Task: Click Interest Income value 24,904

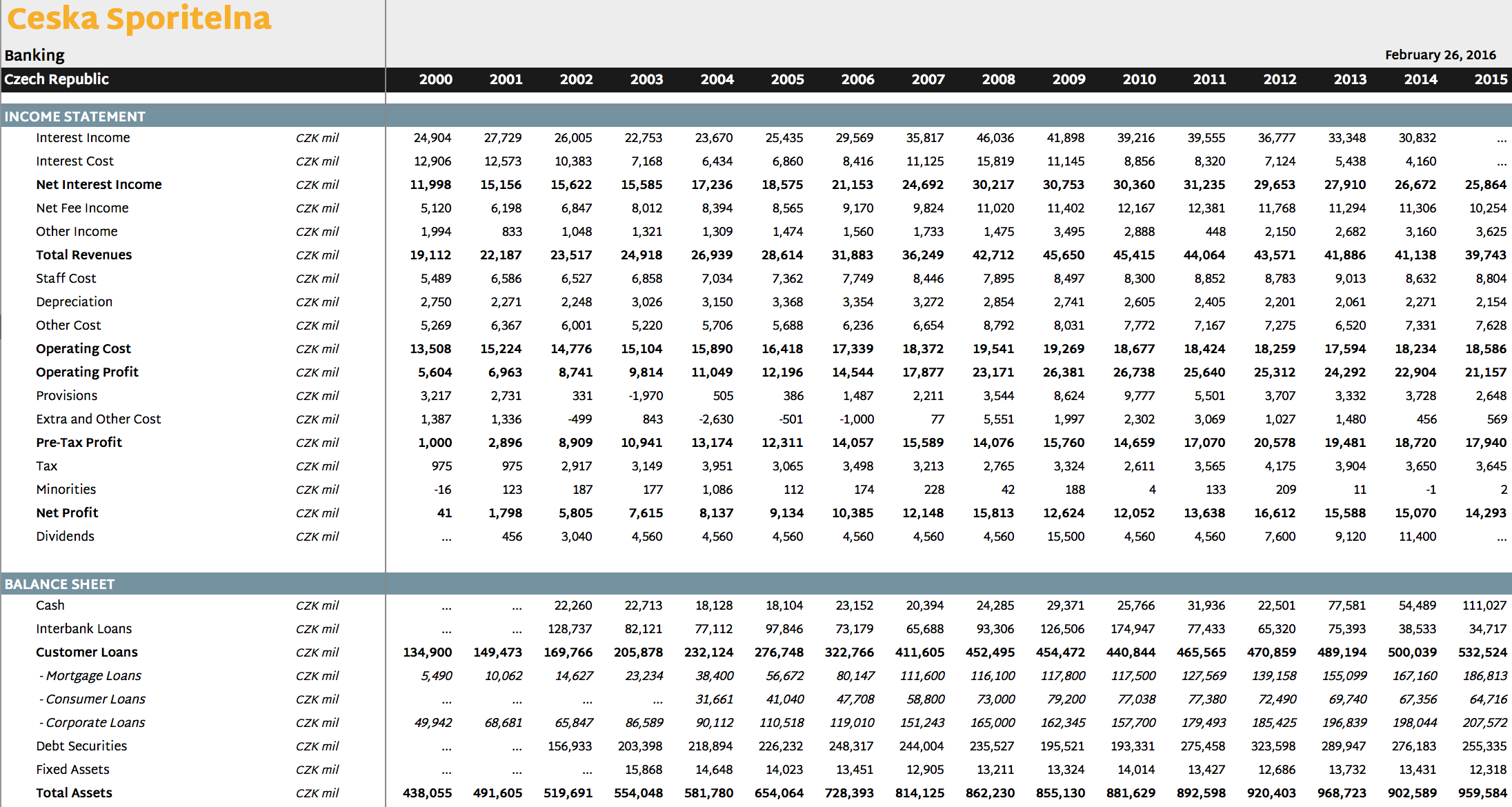Action: [432, 138]
